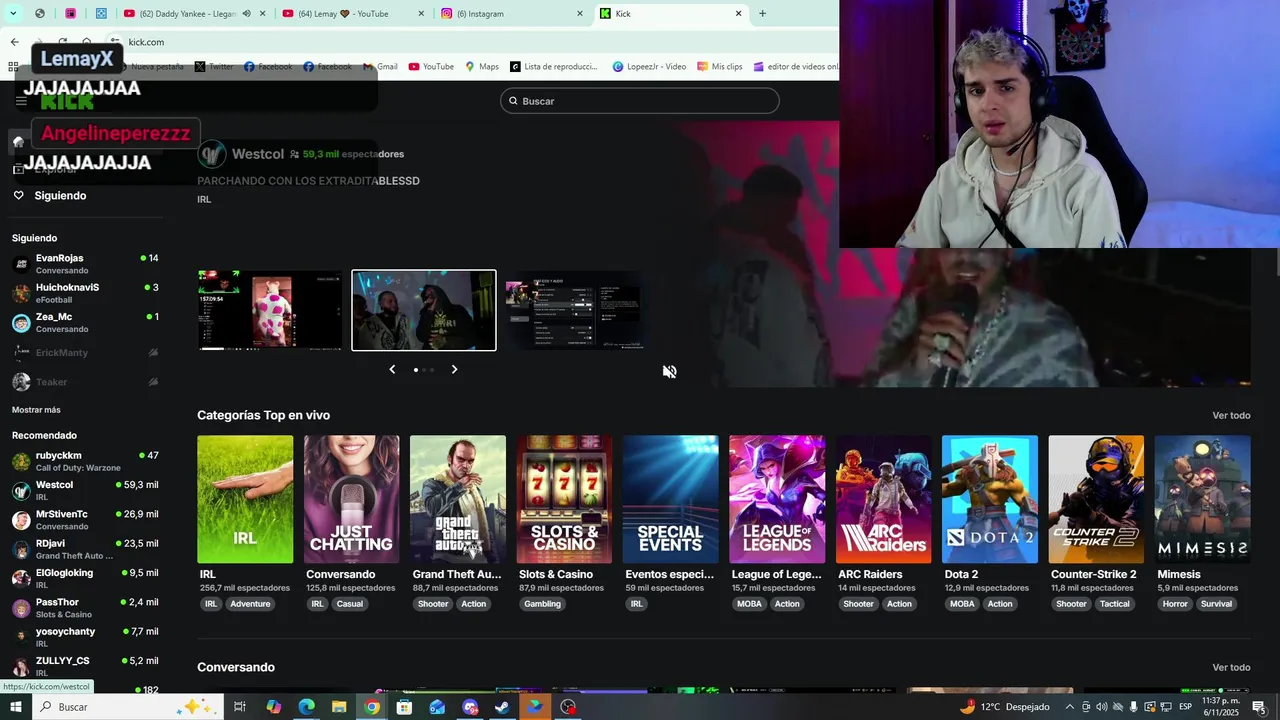The image size is (1280, 720).
Task: Click the kick.com address bar
Action: tap(470, 42)
